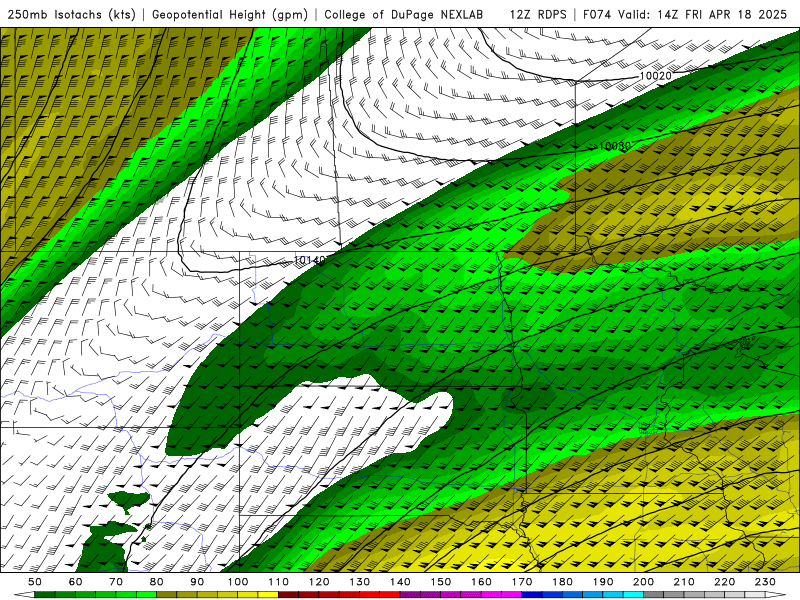
Task: Click the 170 value on the color scale
Action: tap(522, 582)
